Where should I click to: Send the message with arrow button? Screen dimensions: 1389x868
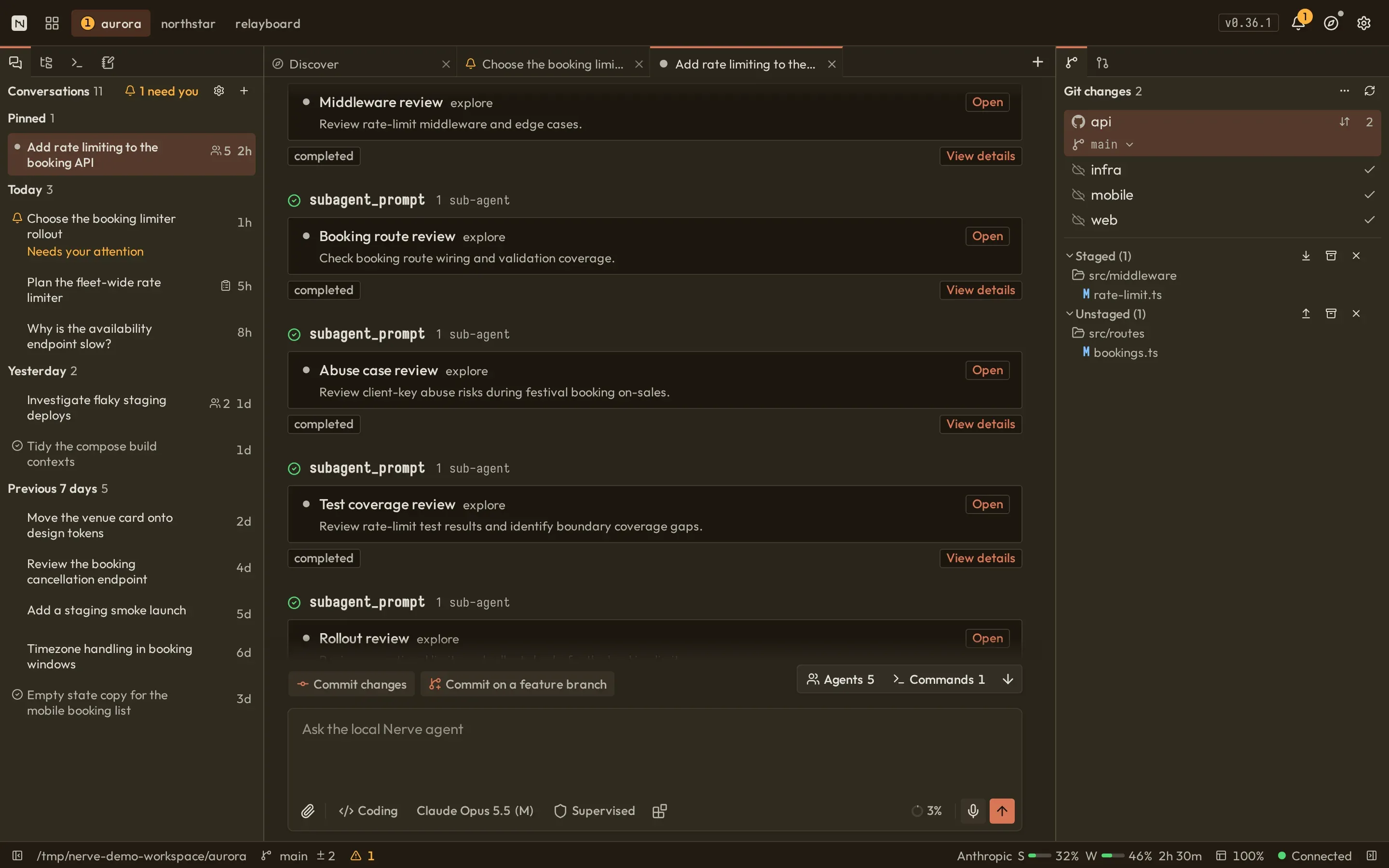pos(1002,811)
